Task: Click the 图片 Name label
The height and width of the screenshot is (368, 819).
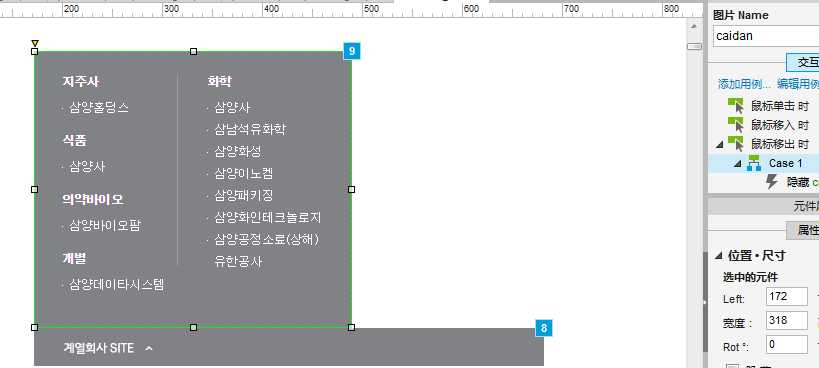Action: coord(741,15)
